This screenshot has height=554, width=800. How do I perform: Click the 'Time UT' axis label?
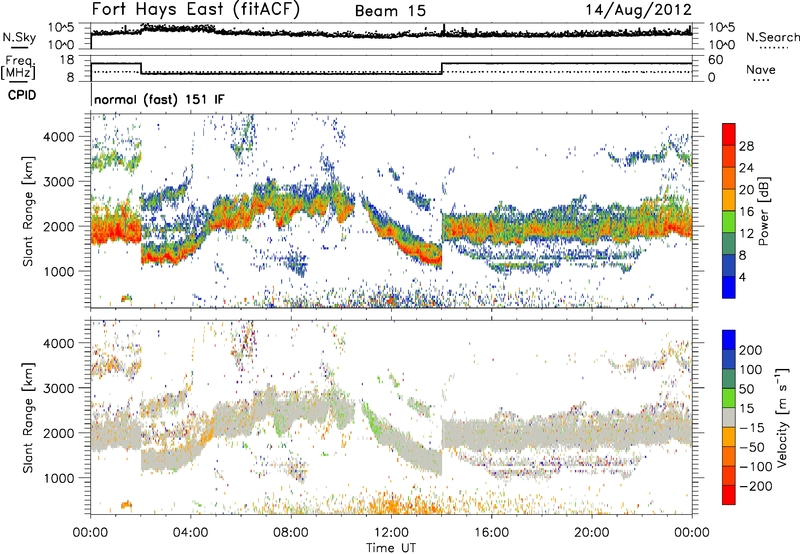[x=391, y=547]
